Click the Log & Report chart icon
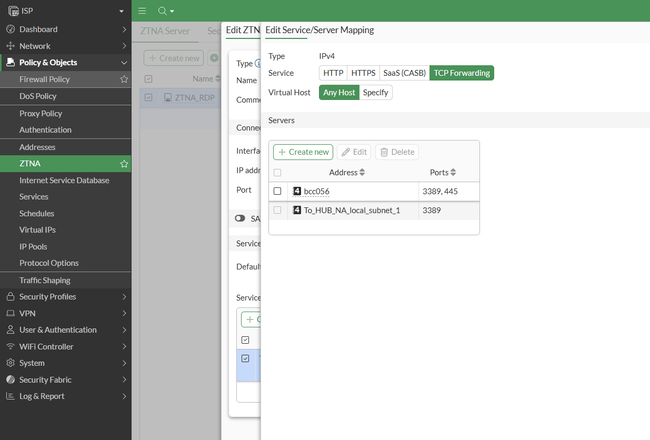 click(10, 396)
